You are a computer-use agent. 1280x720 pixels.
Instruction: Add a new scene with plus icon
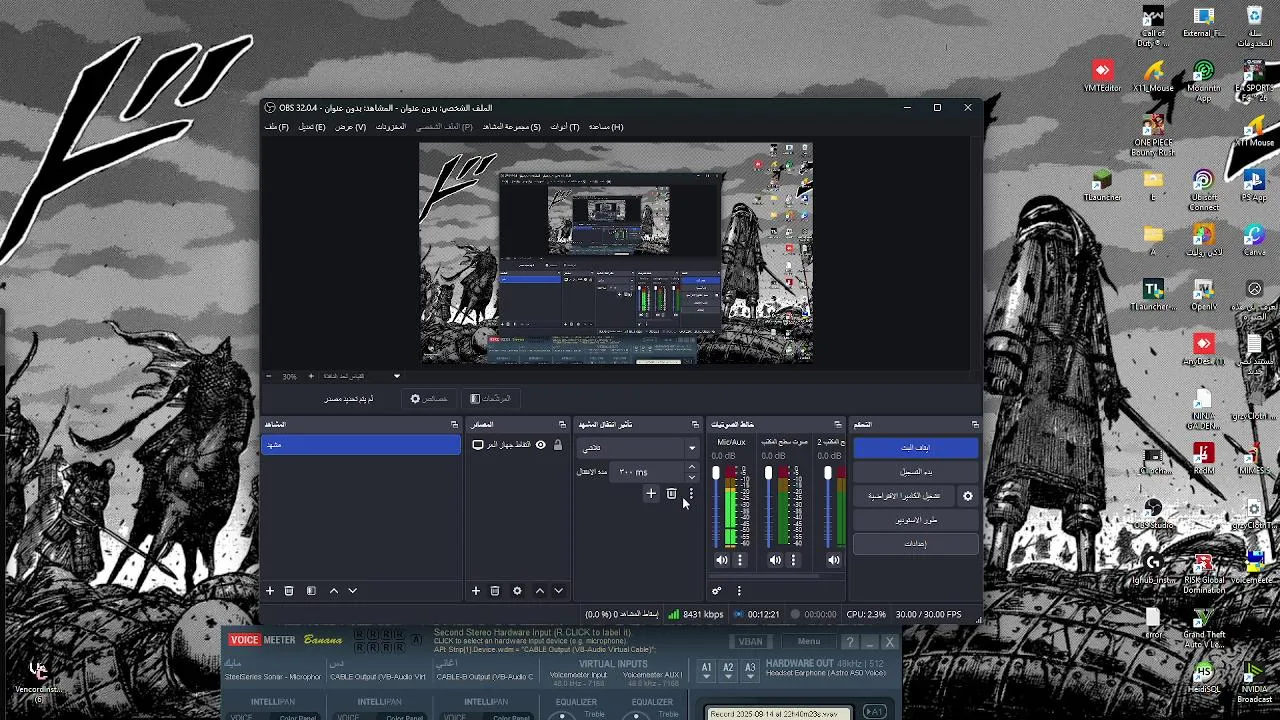[270, 591]
